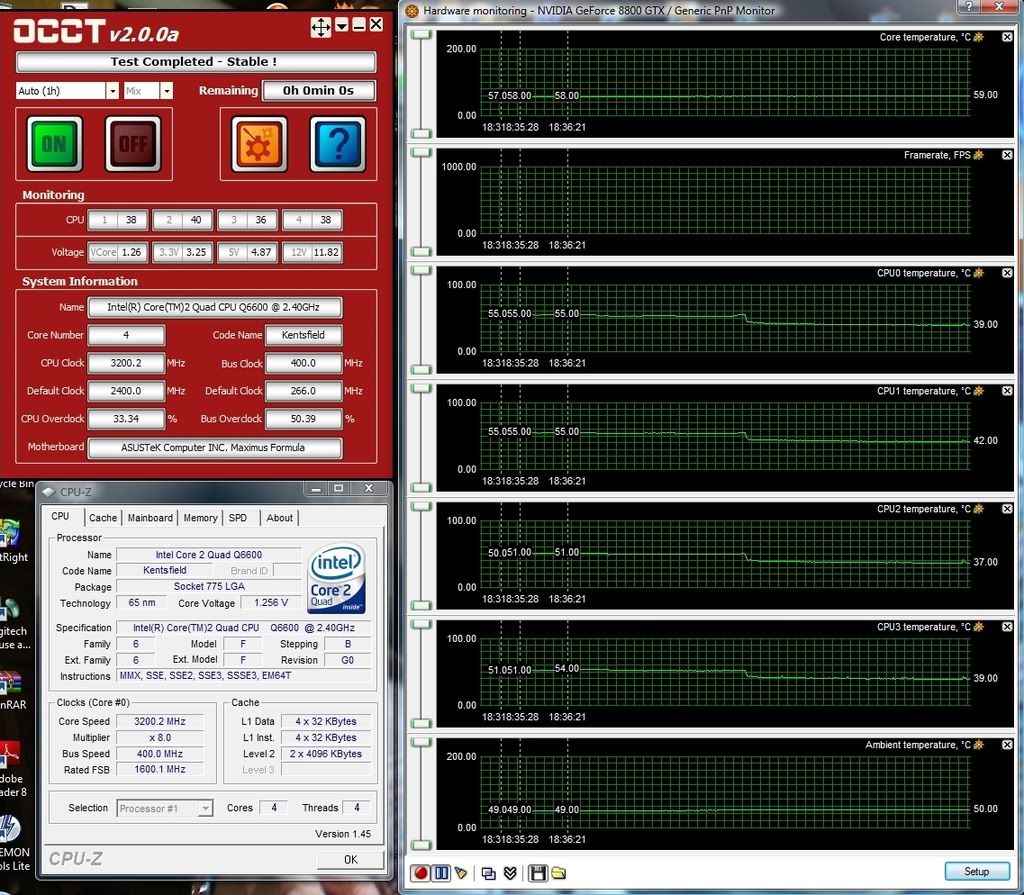Open settings gear for CPU0 temperature graph
Image resolution: width=1024 pixels, height=895 pixels.
(978, 273)
